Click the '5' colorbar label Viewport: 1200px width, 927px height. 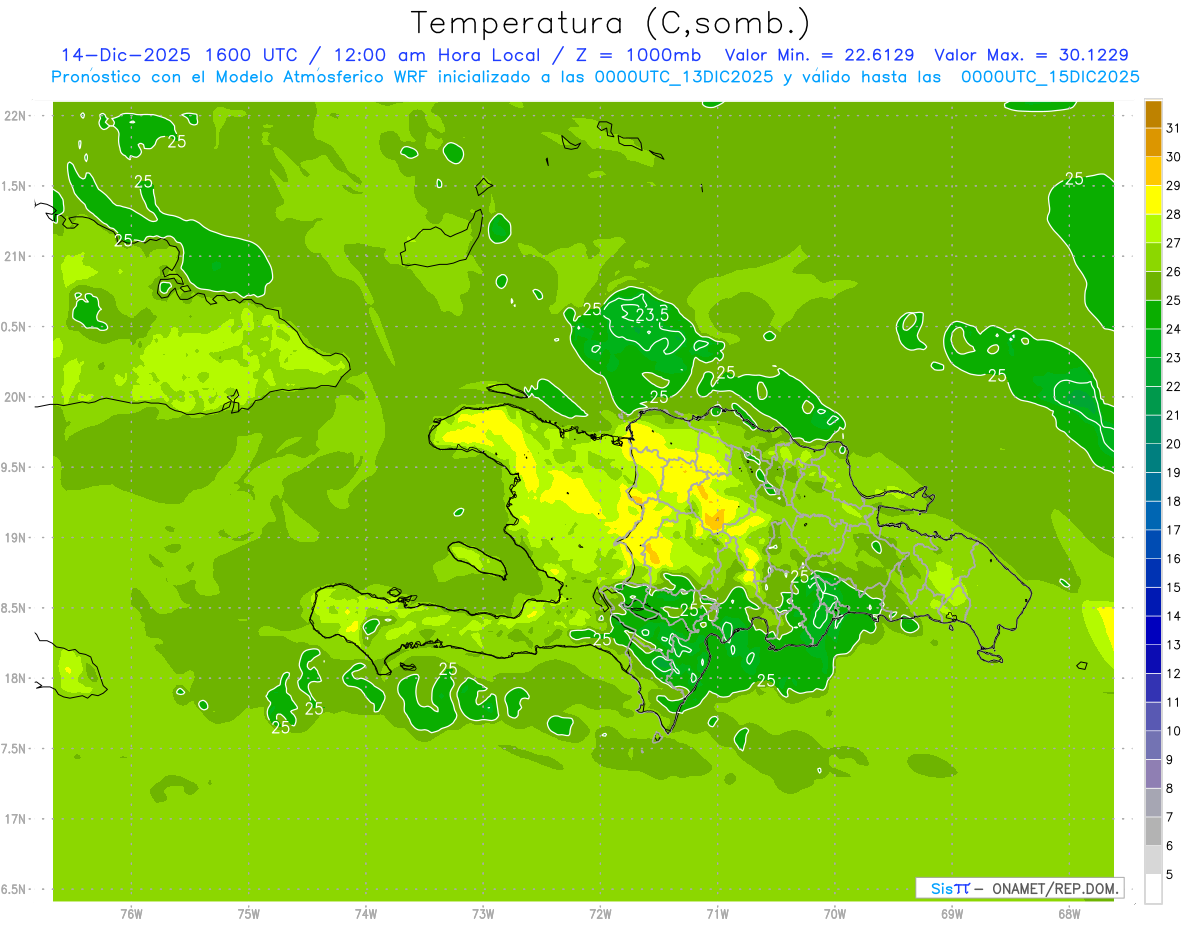pyautogui.click(x=1171, y=876)
